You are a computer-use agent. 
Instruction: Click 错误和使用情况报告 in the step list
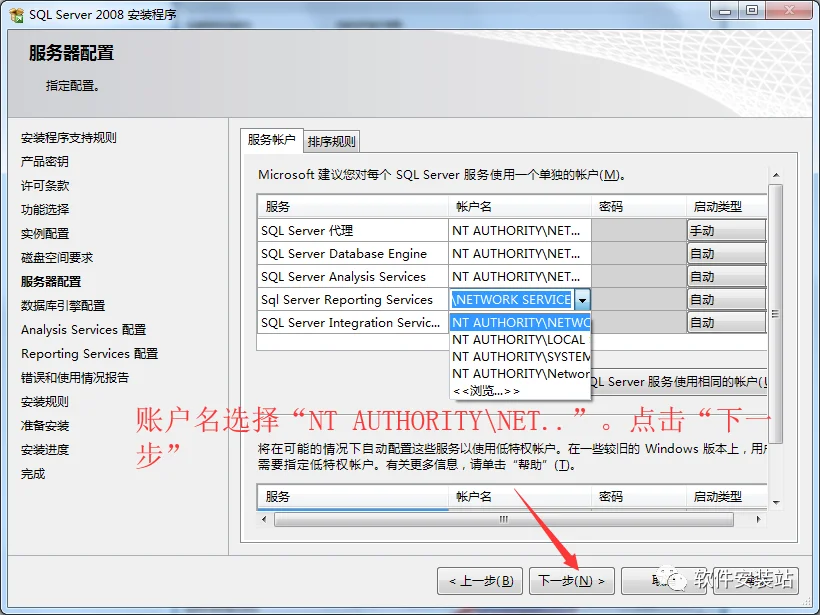(x=75, y=378)
